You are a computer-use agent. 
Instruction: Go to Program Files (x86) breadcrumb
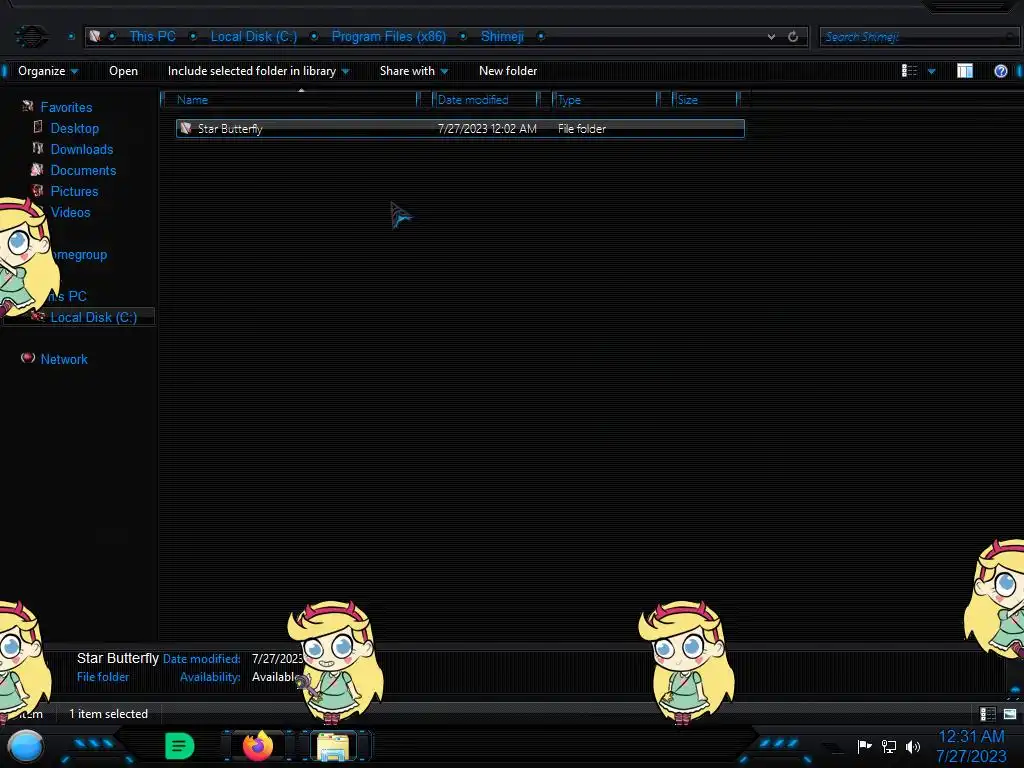(x=389, y=37)
